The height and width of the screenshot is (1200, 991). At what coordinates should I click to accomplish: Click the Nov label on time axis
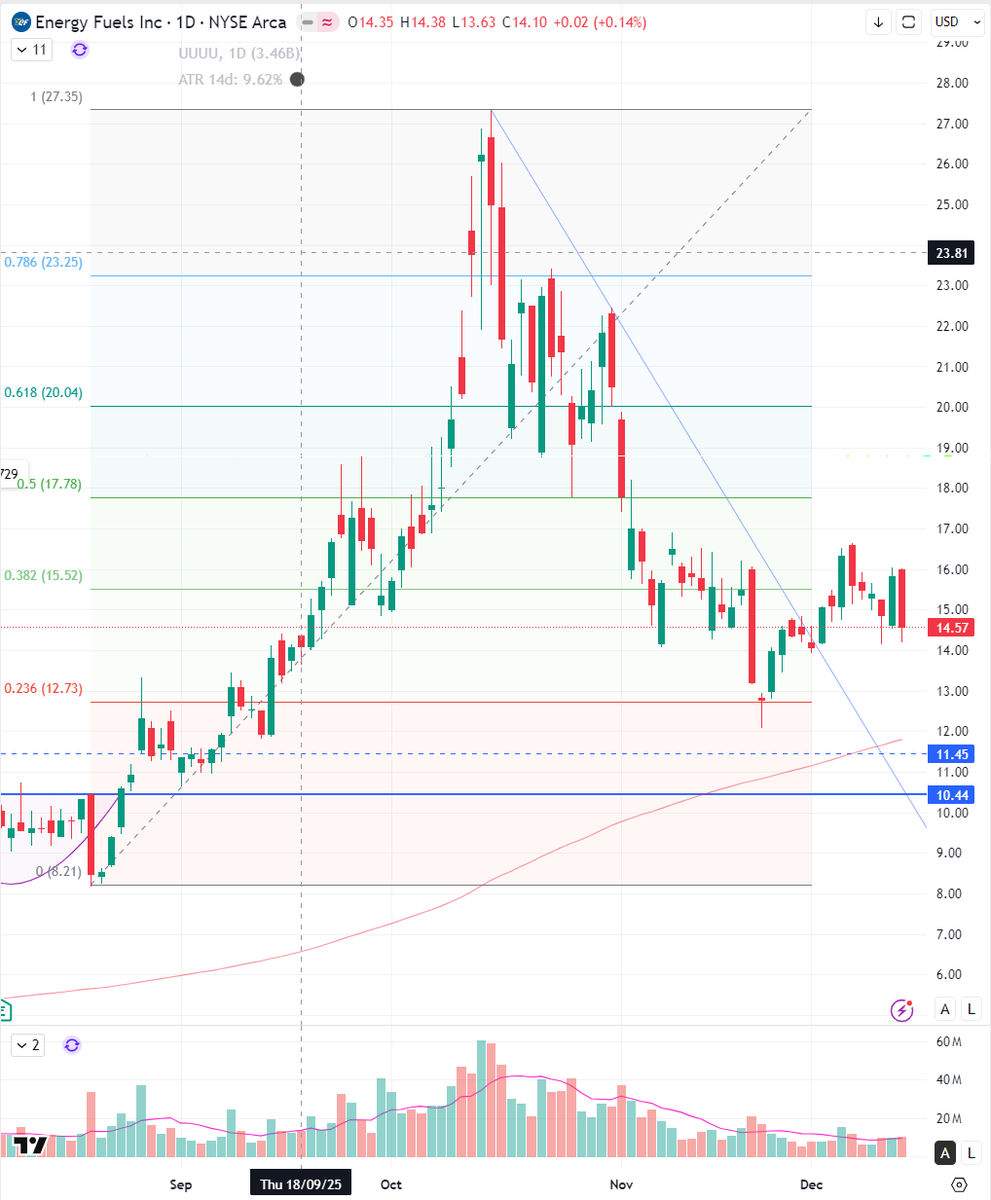pos(621,1185)
